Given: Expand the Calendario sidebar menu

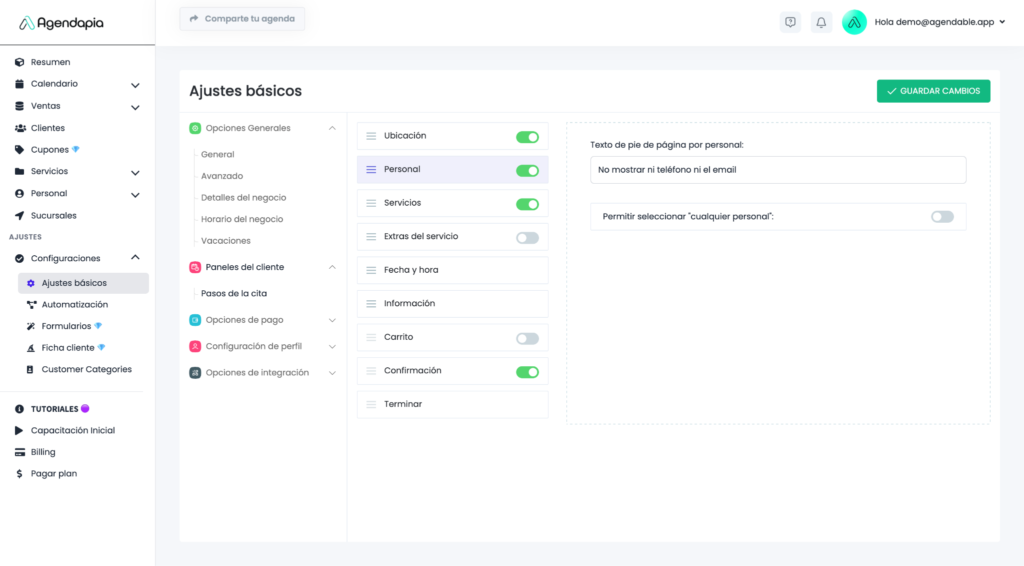Looking at the screenshot, I should pyautogui.click(x=135, y=84).
